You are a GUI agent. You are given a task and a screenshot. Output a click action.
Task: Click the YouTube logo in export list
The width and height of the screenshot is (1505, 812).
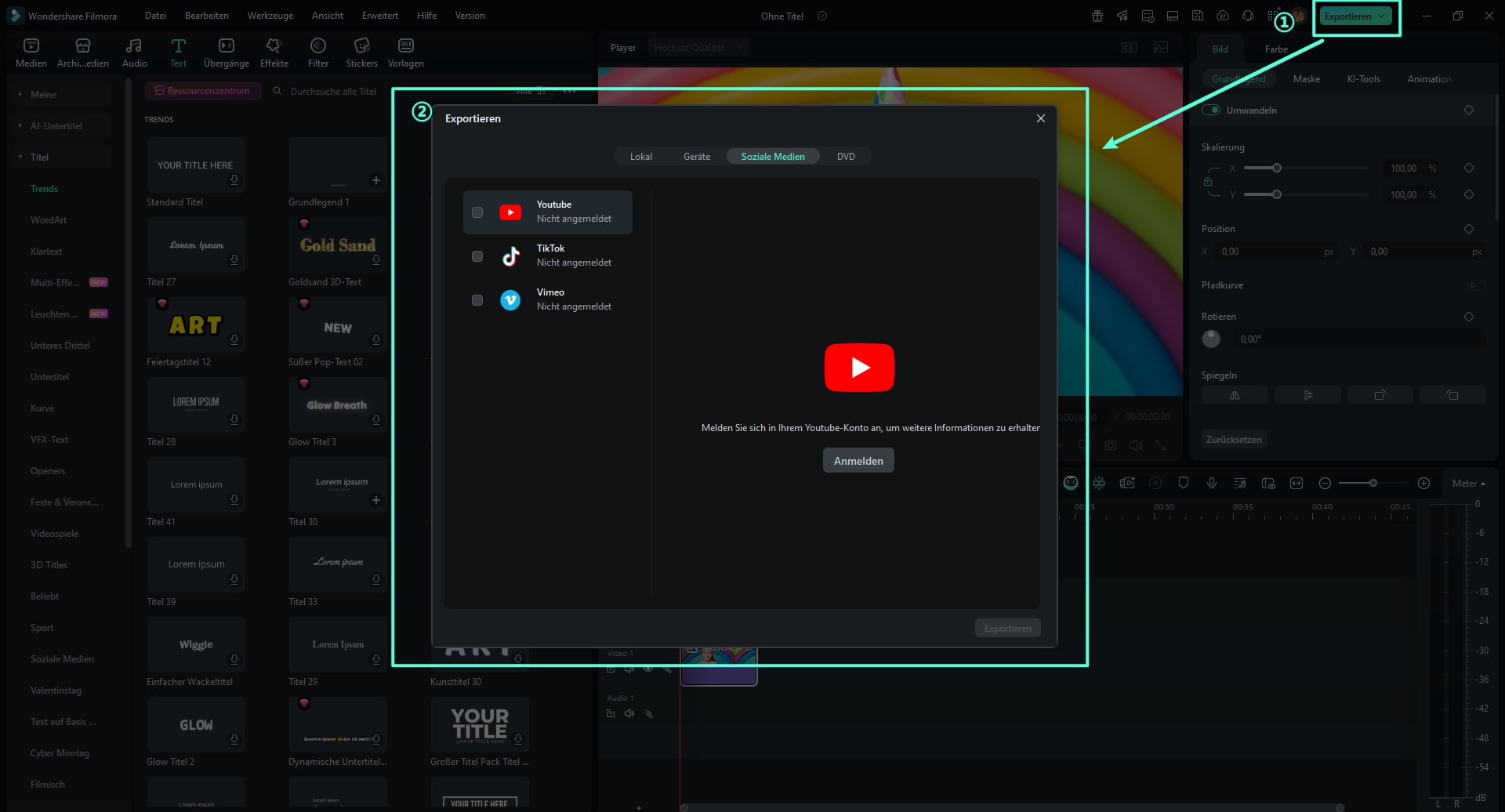(x=510, y=212)
